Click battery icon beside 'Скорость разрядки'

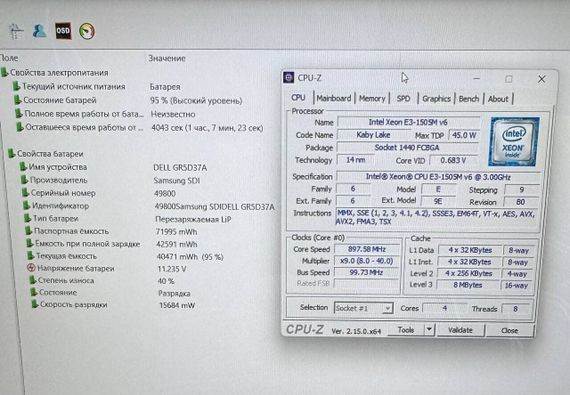(x=35, y=304)
